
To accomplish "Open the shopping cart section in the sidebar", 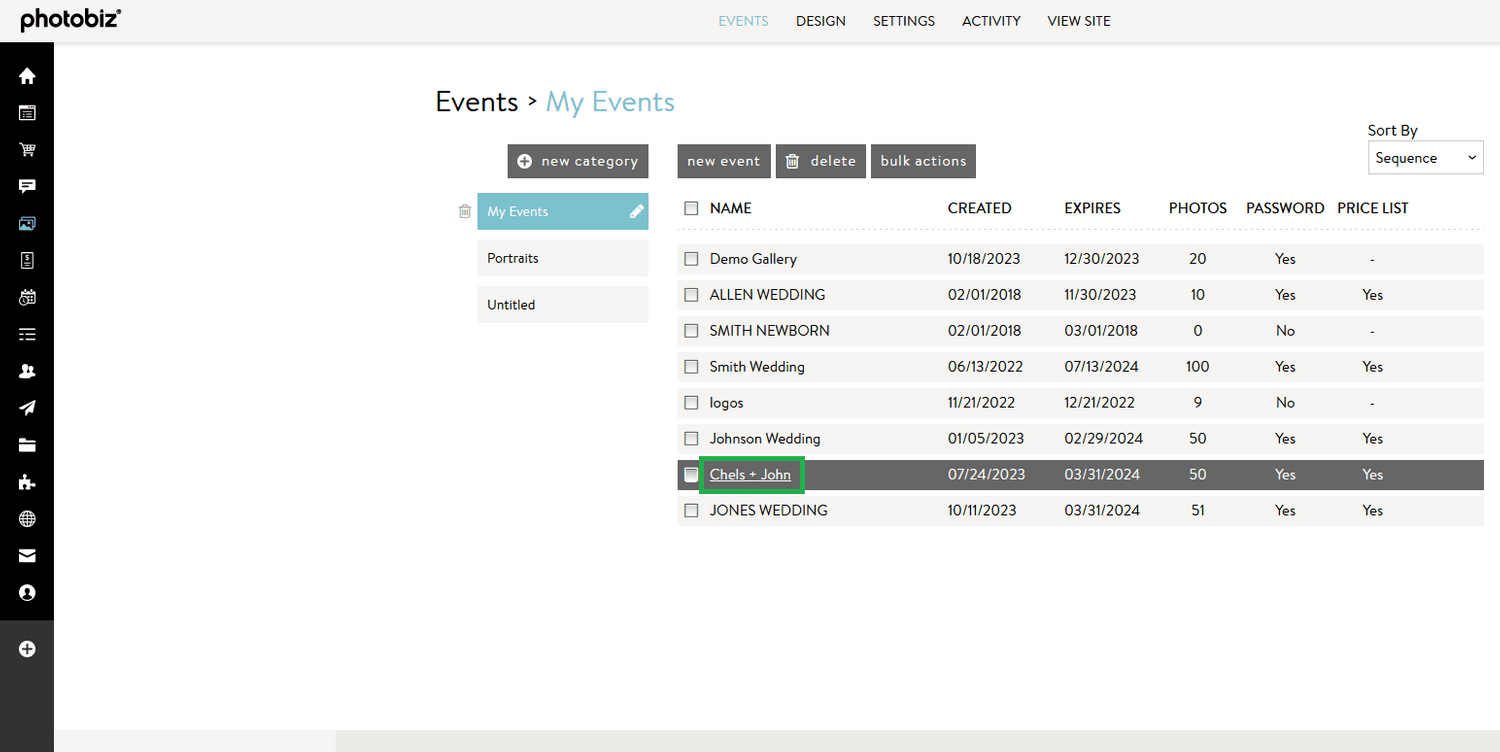I will (27, 149).
